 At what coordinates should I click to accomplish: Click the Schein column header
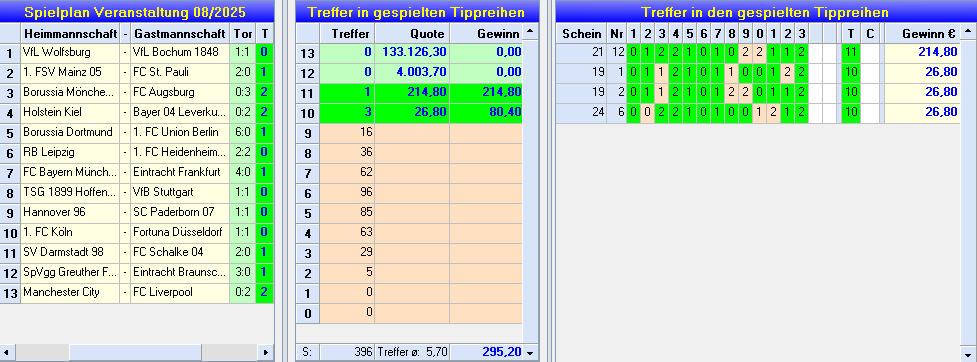point(581,33)
